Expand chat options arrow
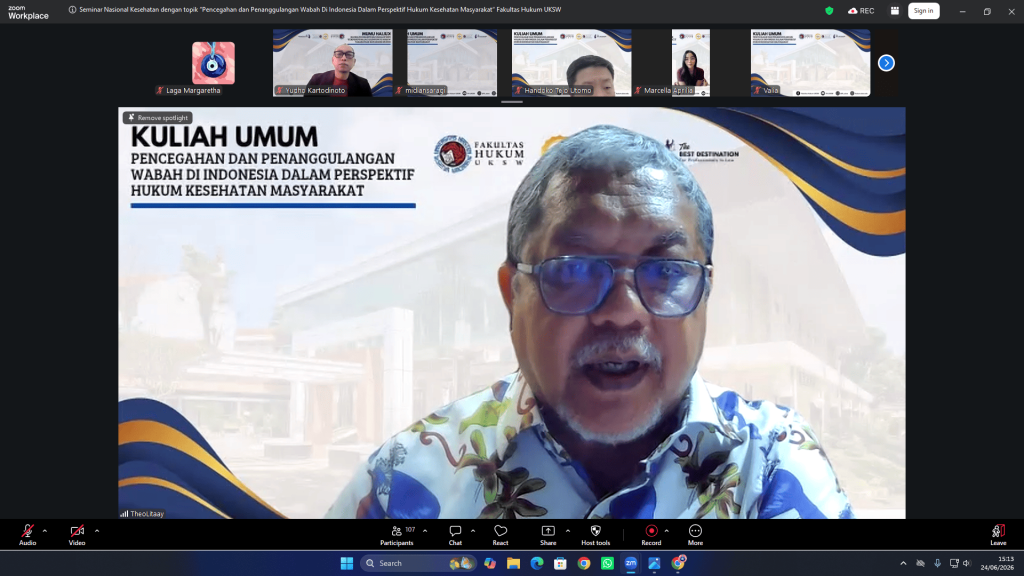The image size is (1024, 576). click(x=473, y=531)
